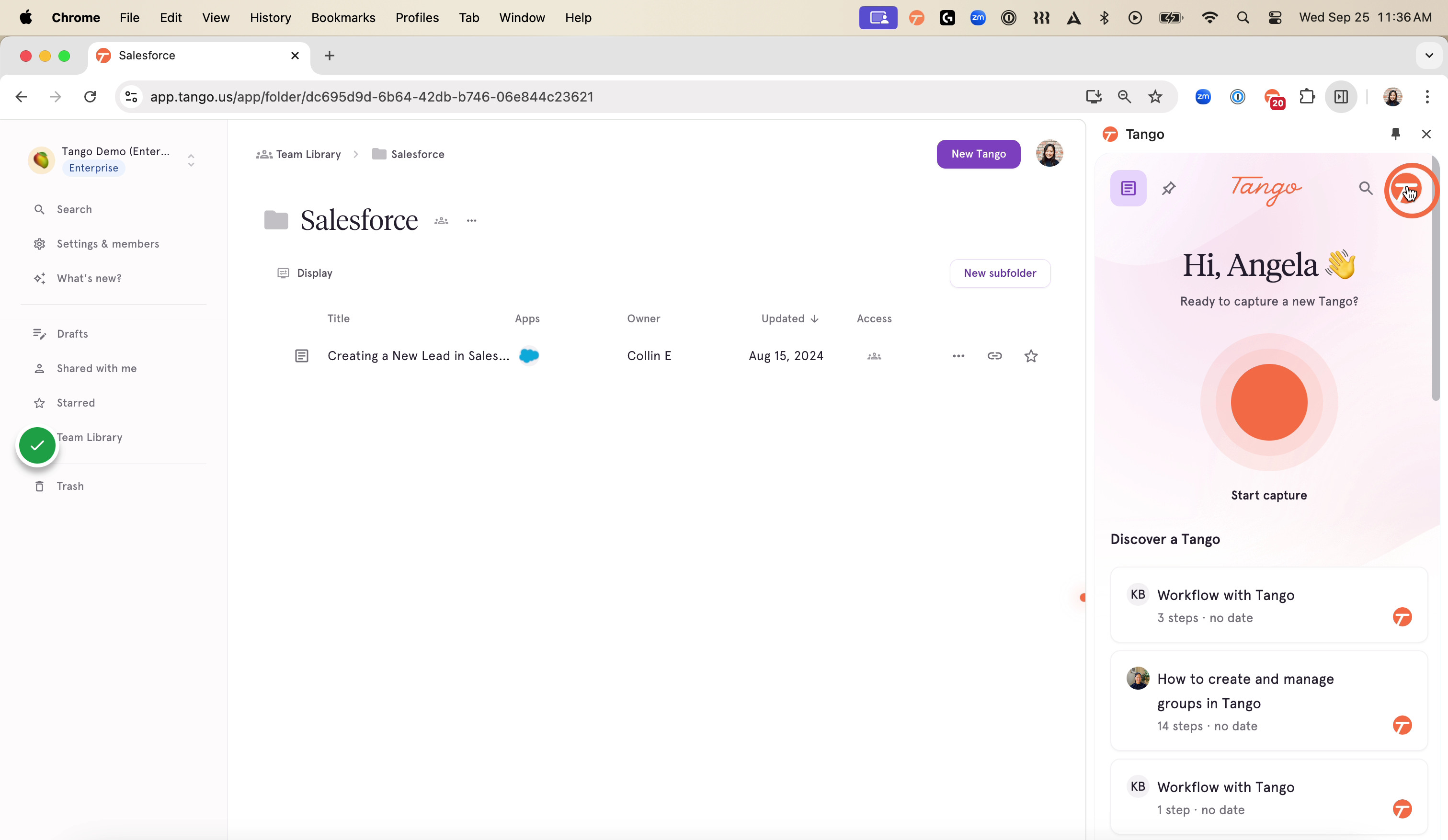Click search icon in Tango side panel

[1366, 189]
